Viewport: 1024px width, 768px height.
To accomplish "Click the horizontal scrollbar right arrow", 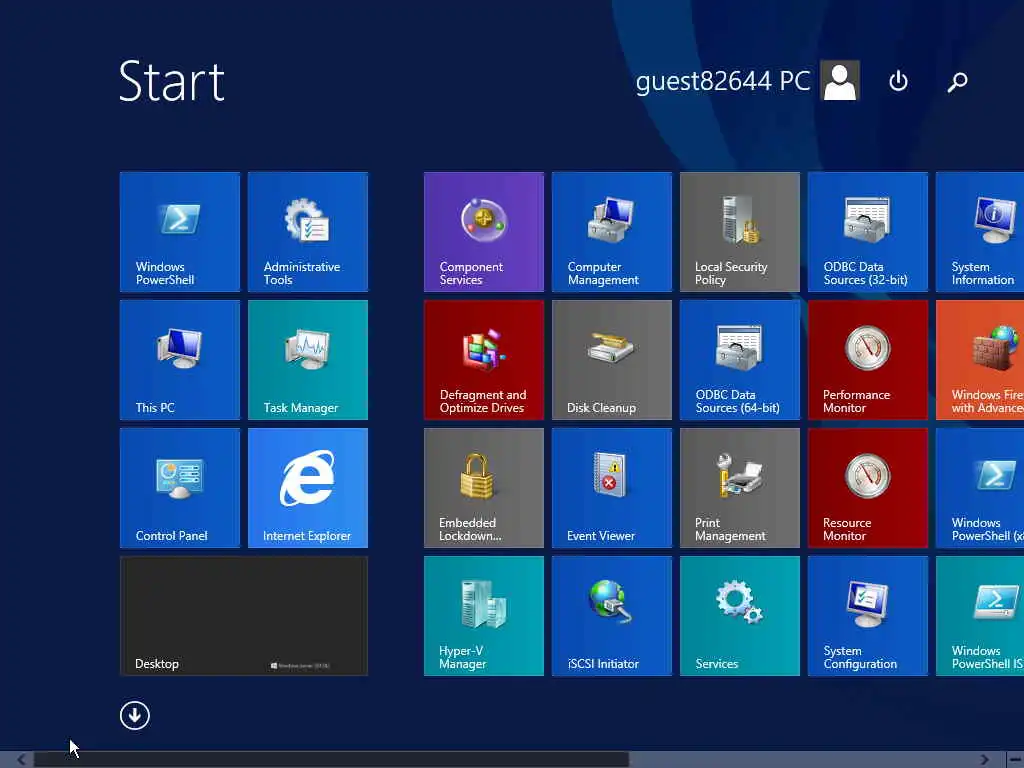I will [985, 760].
